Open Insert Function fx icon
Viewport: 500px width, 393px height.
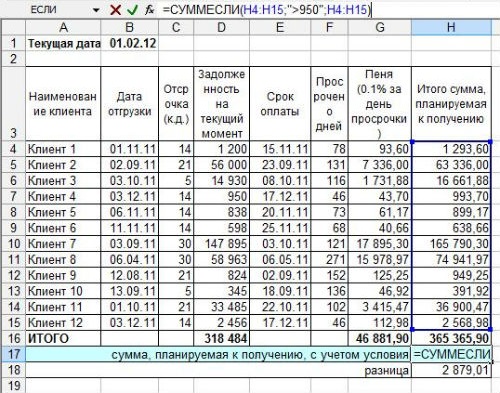tap(149, 10)
